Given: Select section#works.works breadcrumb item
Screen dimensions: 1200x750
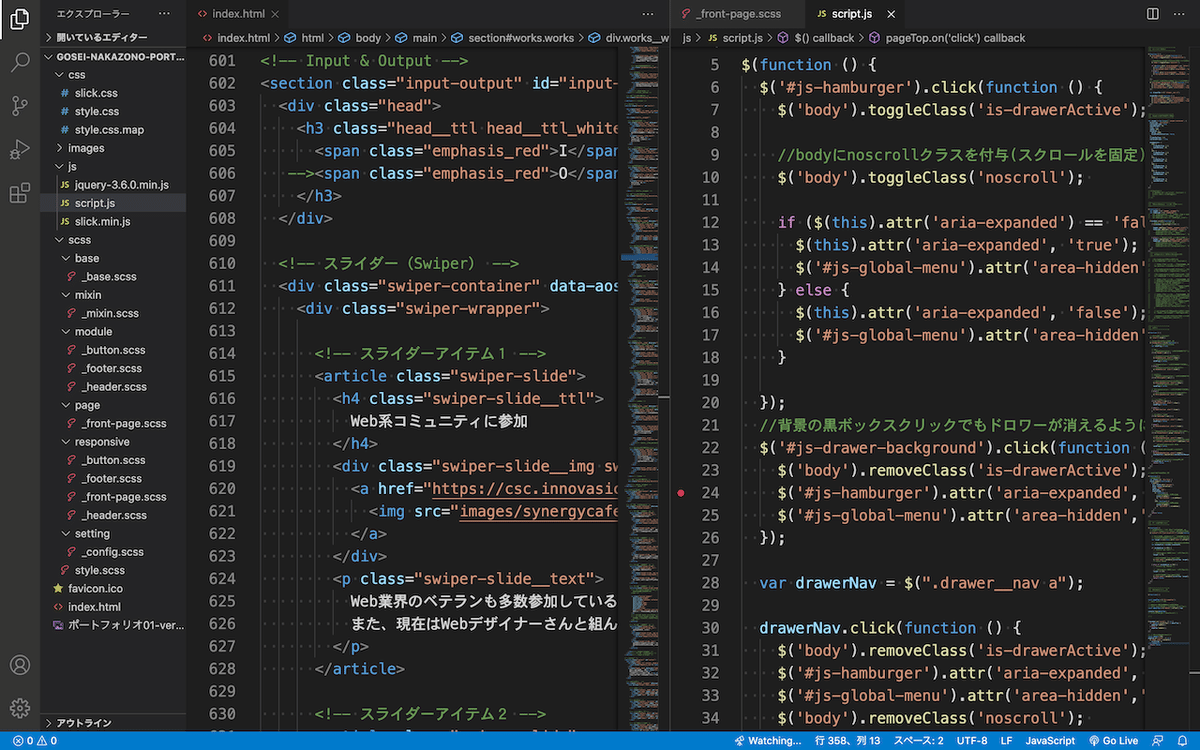Looking at the screenshot, I should pyautogui.click(x=513, y=38).
